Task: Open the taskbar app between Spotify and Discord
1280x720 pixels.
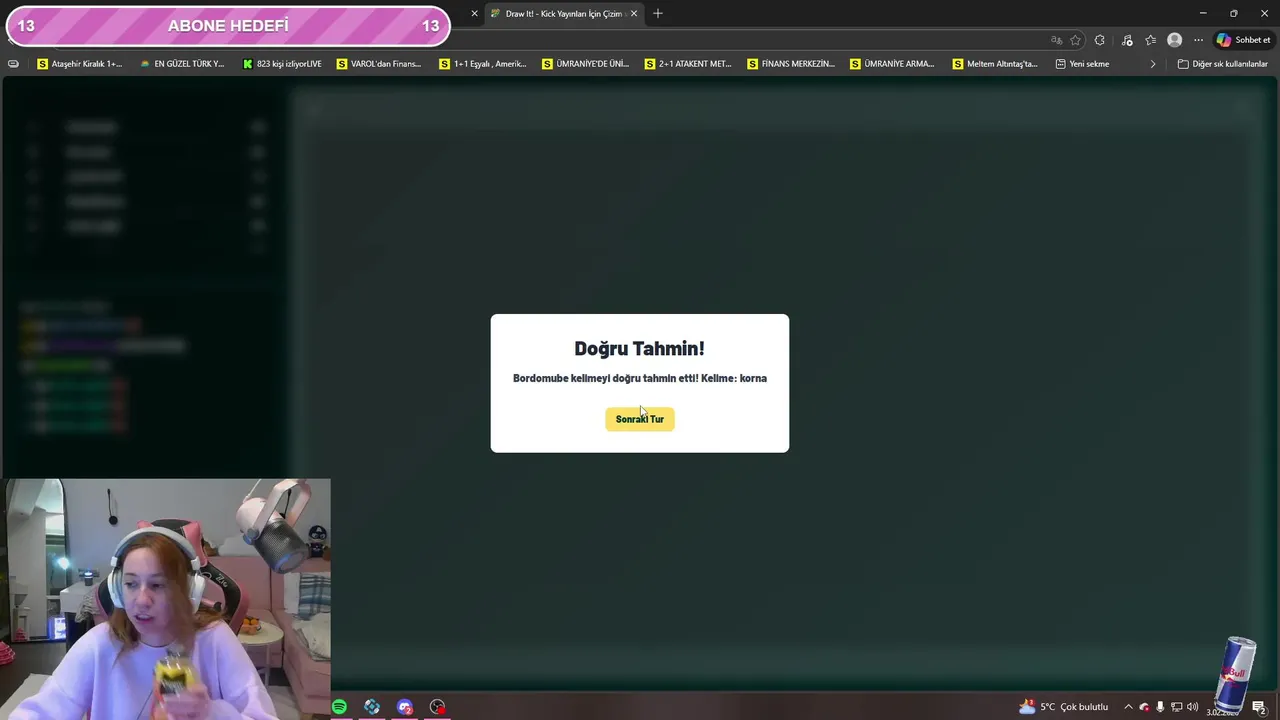Action: [x=372, y=707]
